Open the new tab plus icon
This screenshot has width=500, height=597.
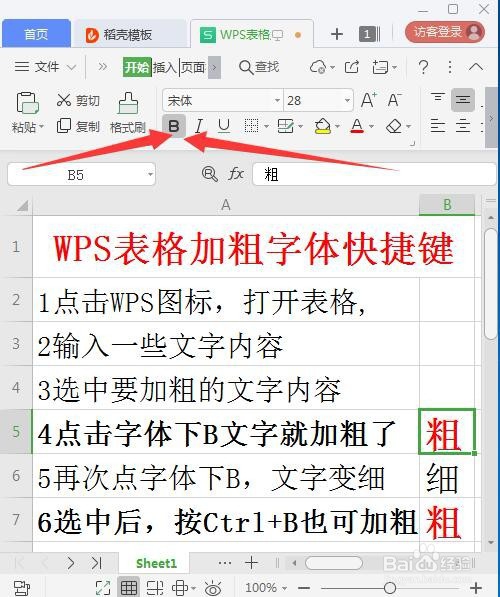point(337,34)
